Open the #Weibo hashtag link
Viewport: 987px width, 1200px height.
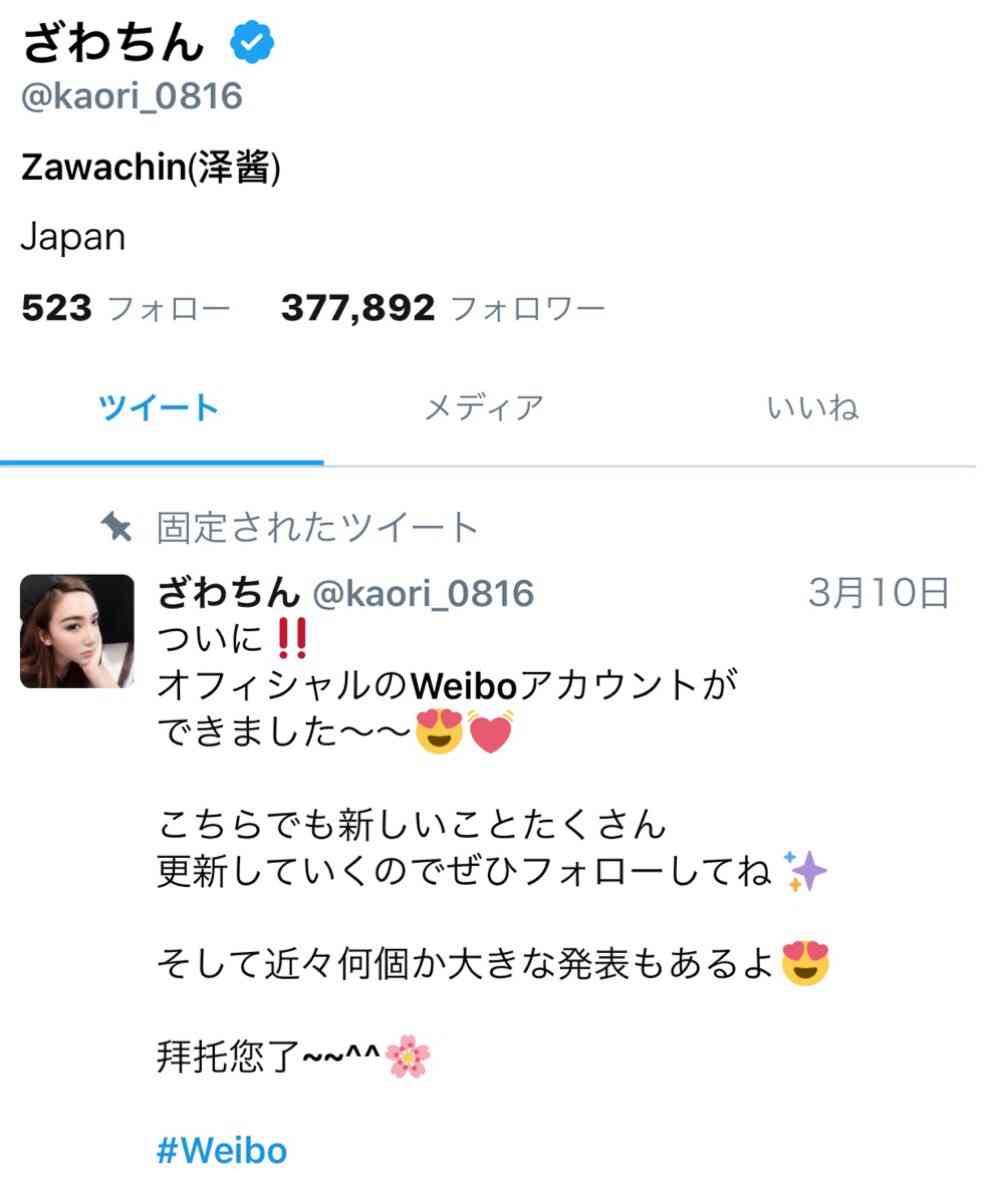coord(222,1150)
